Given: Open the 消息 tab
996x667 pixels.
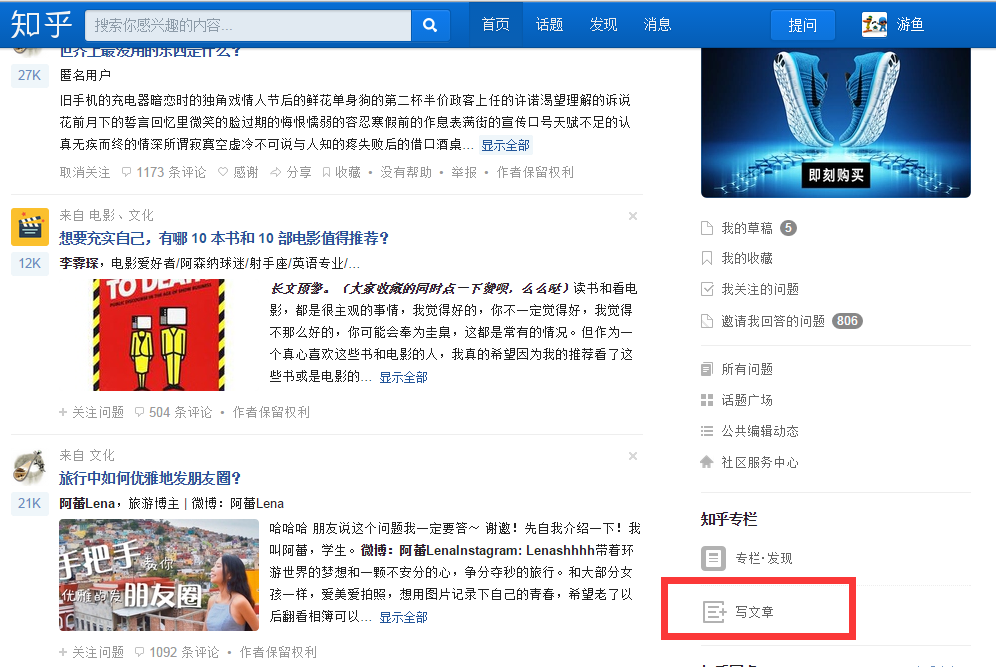Looking at the screenshot, I should click(657, 25).
